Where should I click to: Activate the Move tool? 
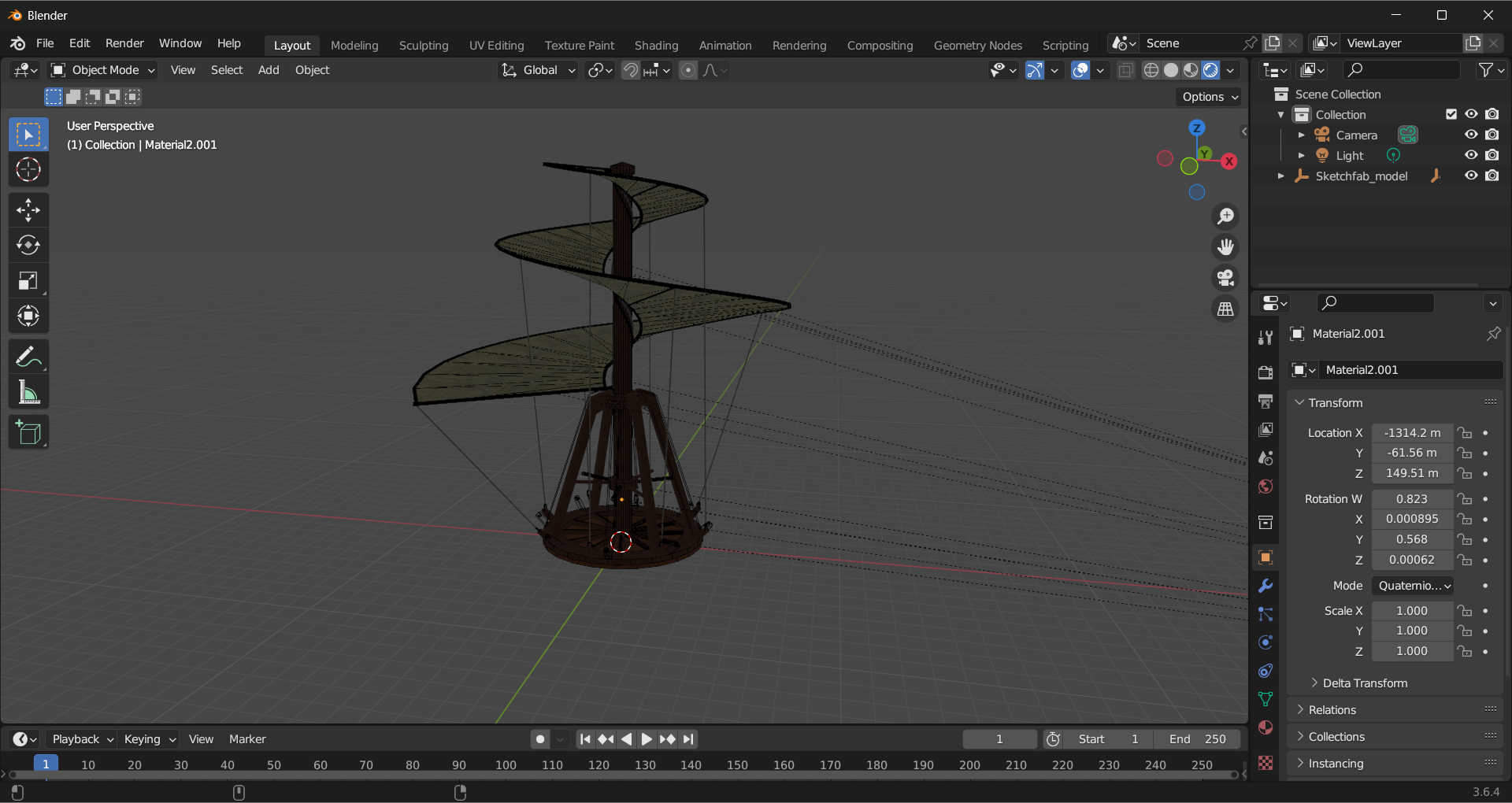[x=28, y=209]
